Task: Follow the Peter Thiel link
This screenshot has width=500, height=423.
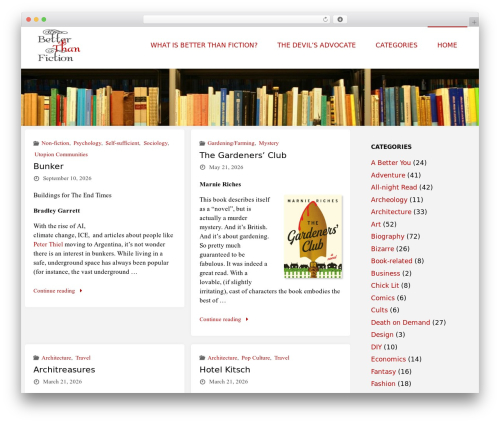Action: coord(48,244)
